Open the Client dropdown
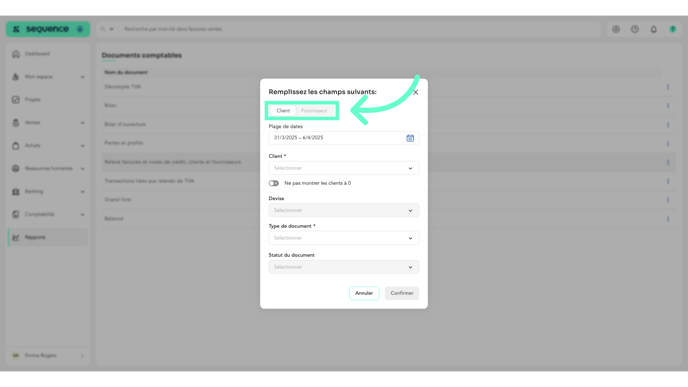This screenshot has height=387, width=688. 344,168
